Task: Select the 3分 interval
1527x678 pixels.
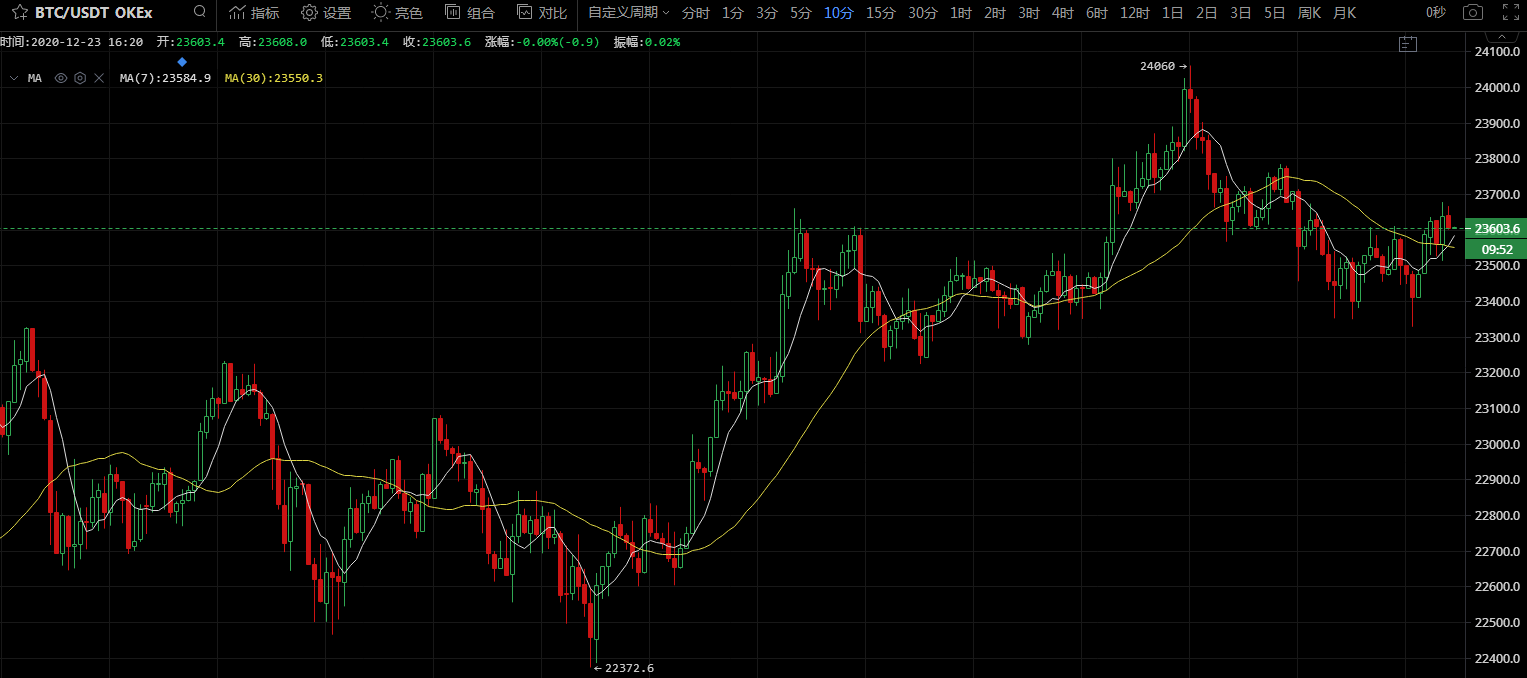Action: 767,13
